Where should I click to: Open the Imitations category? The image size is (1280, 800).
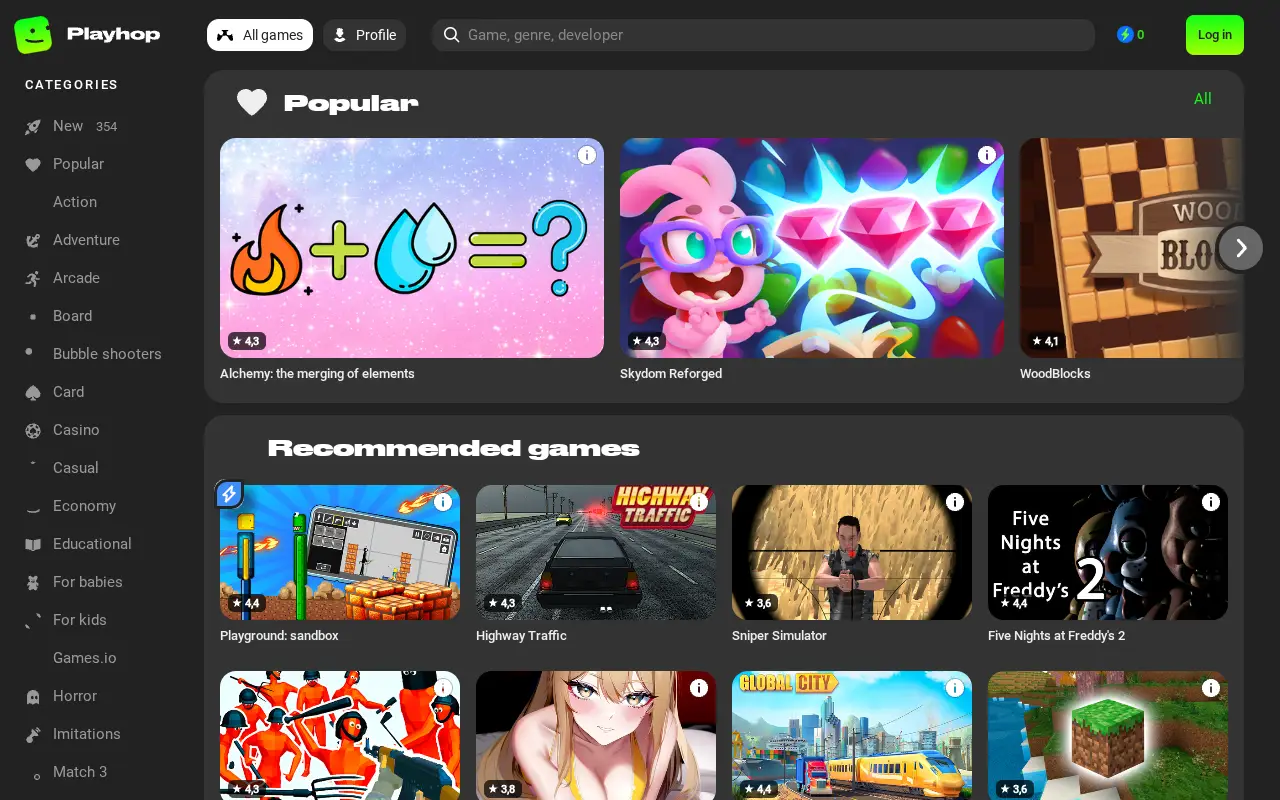click(x=87, y=734)
